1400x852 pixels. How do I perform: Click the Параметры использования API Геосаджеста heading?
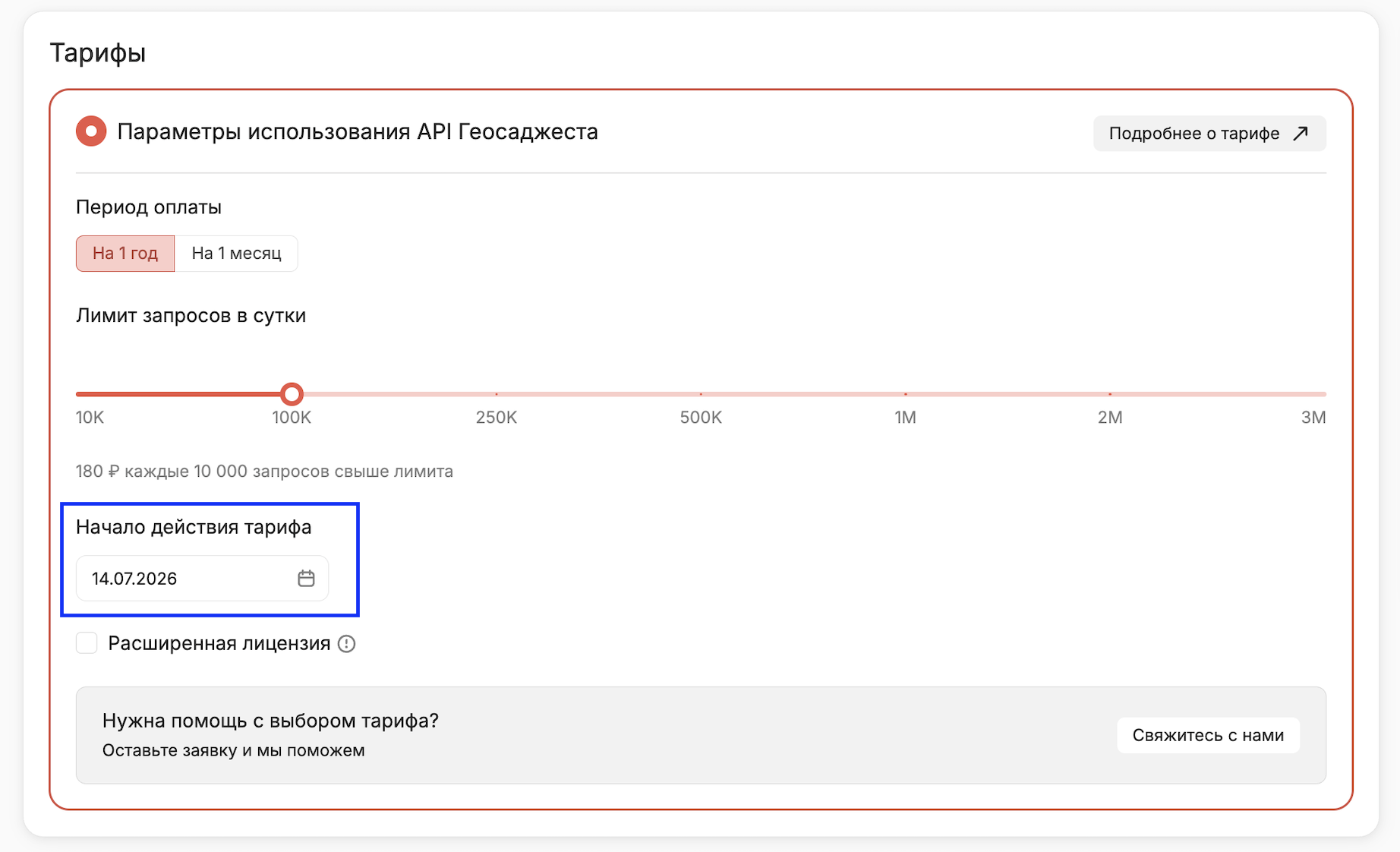358,132
